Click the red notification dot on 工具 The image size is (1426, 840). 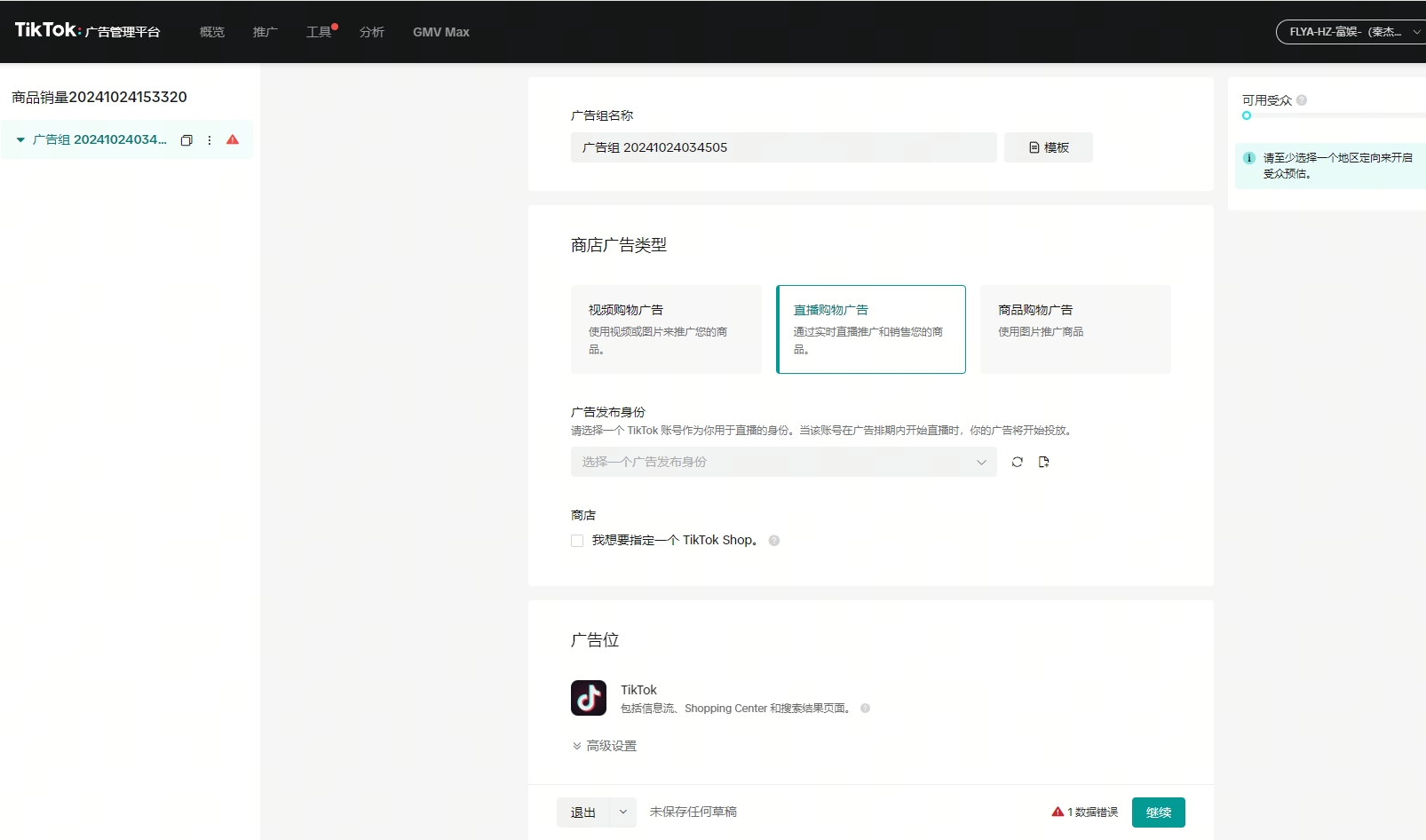[335, 27]
